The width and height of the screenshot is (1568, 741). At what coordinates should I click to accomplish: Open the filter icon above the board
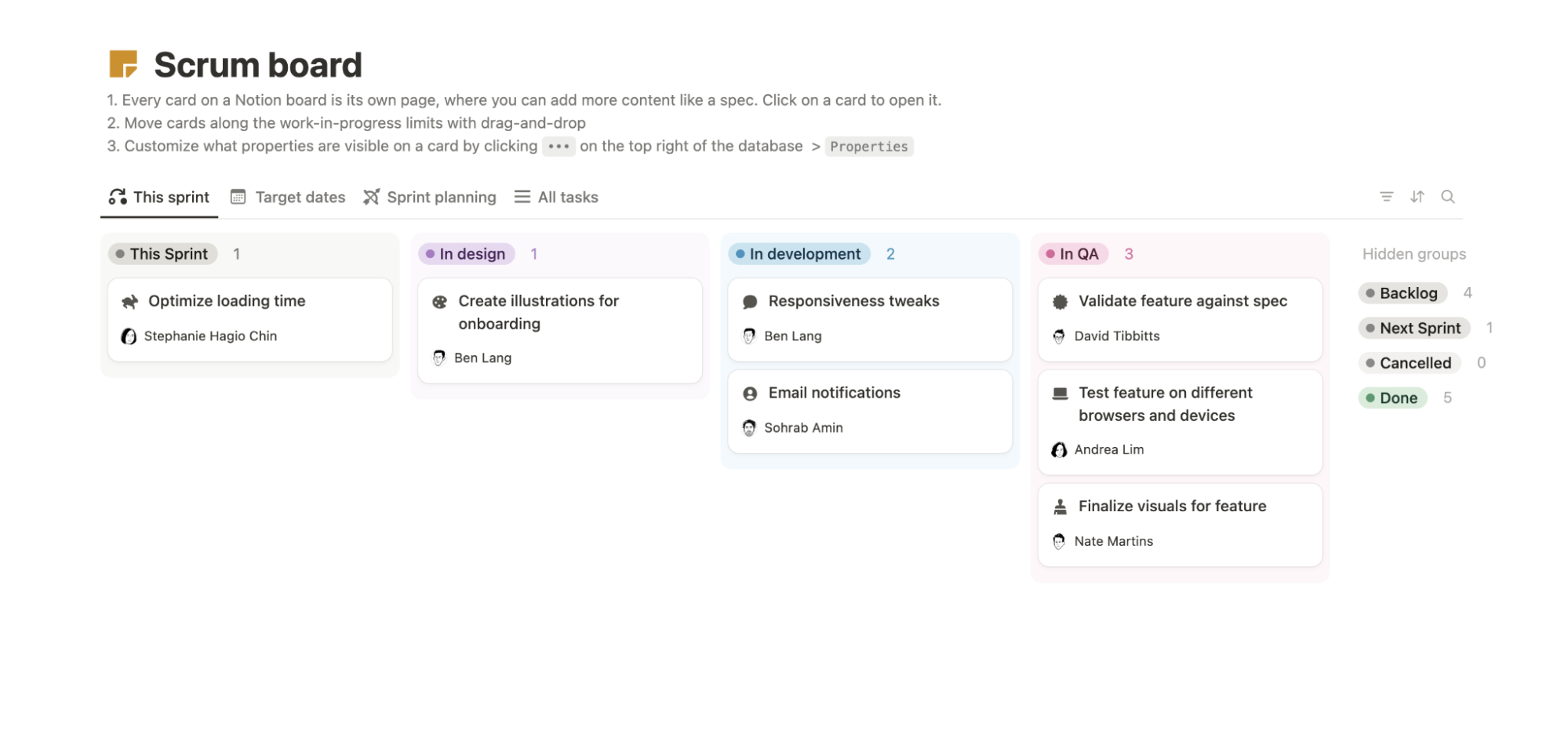pos(1387,197)
